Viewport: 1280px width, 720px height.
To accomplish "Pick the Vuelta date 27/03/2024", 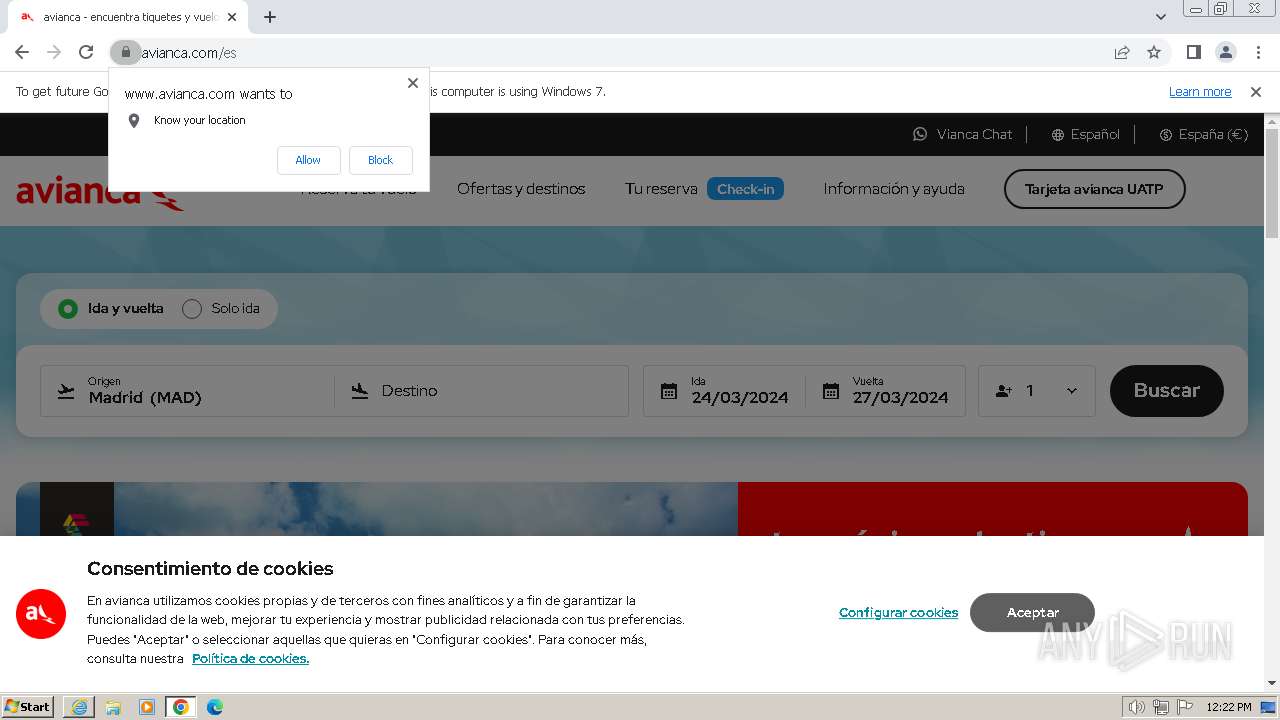I will point(900,397).
